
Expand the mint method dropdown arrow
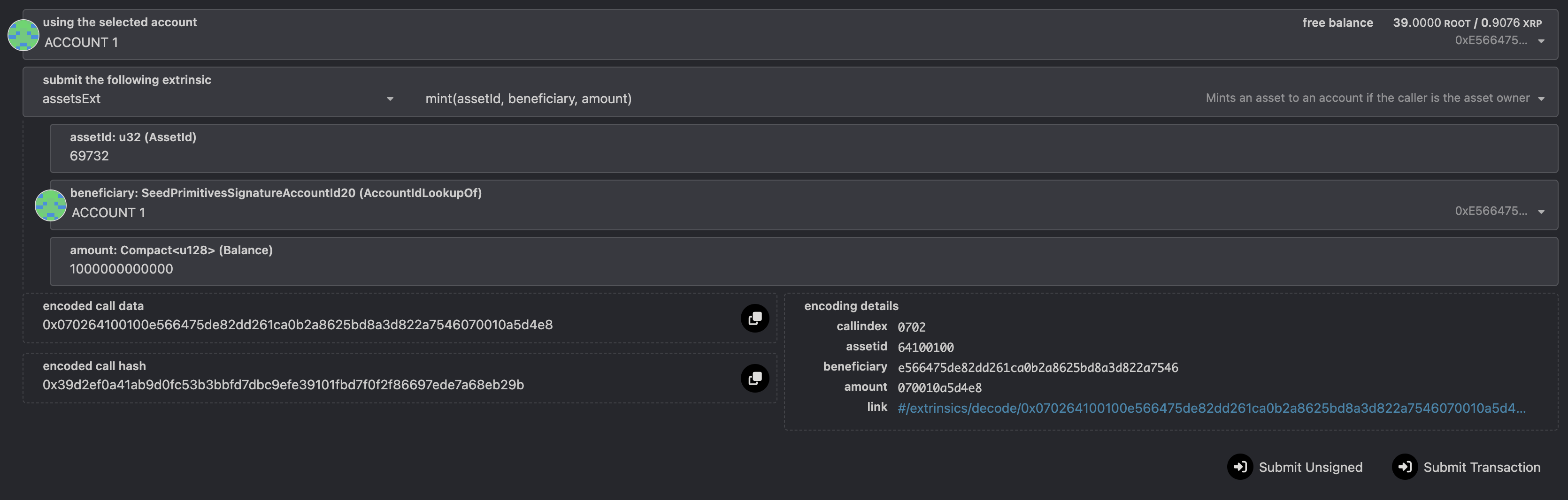[x=1541, y=98]
